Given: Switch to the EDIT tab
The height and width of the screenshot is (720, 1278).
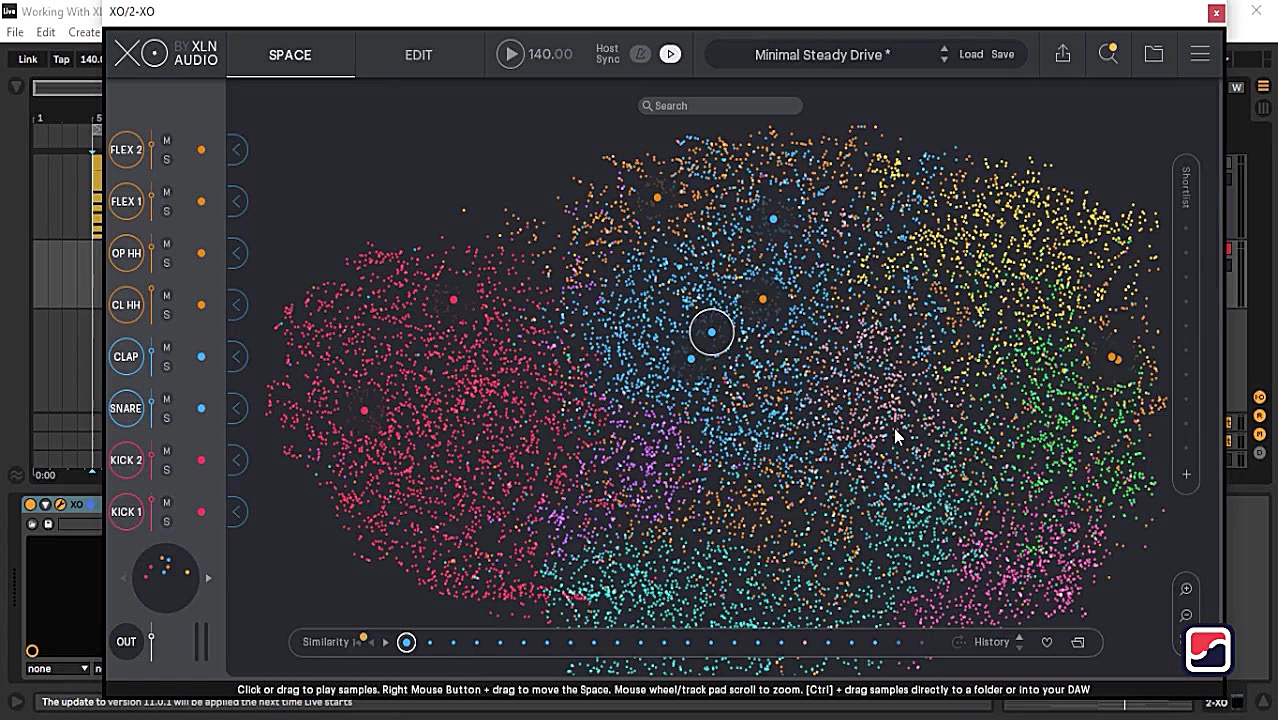Looking at the screenshot, I should click(x=418, y=55).
